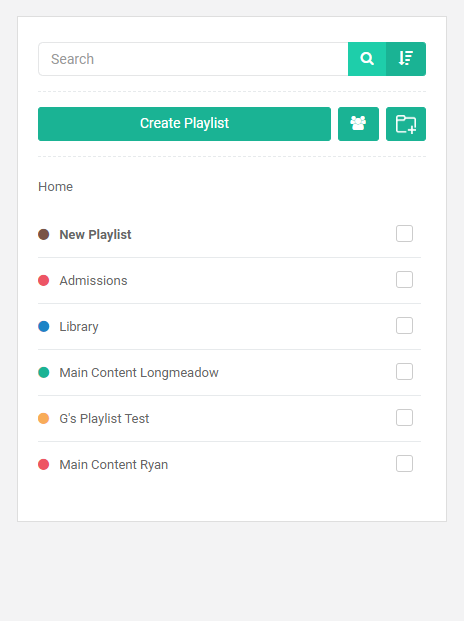Click the Create Playlist button
464x621 pixels.
(184, 124)
